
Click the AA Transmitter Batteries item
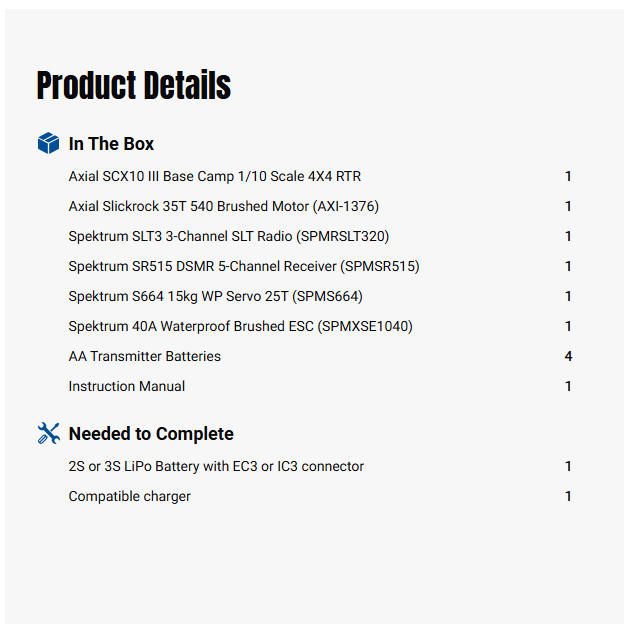click(145, 357)
